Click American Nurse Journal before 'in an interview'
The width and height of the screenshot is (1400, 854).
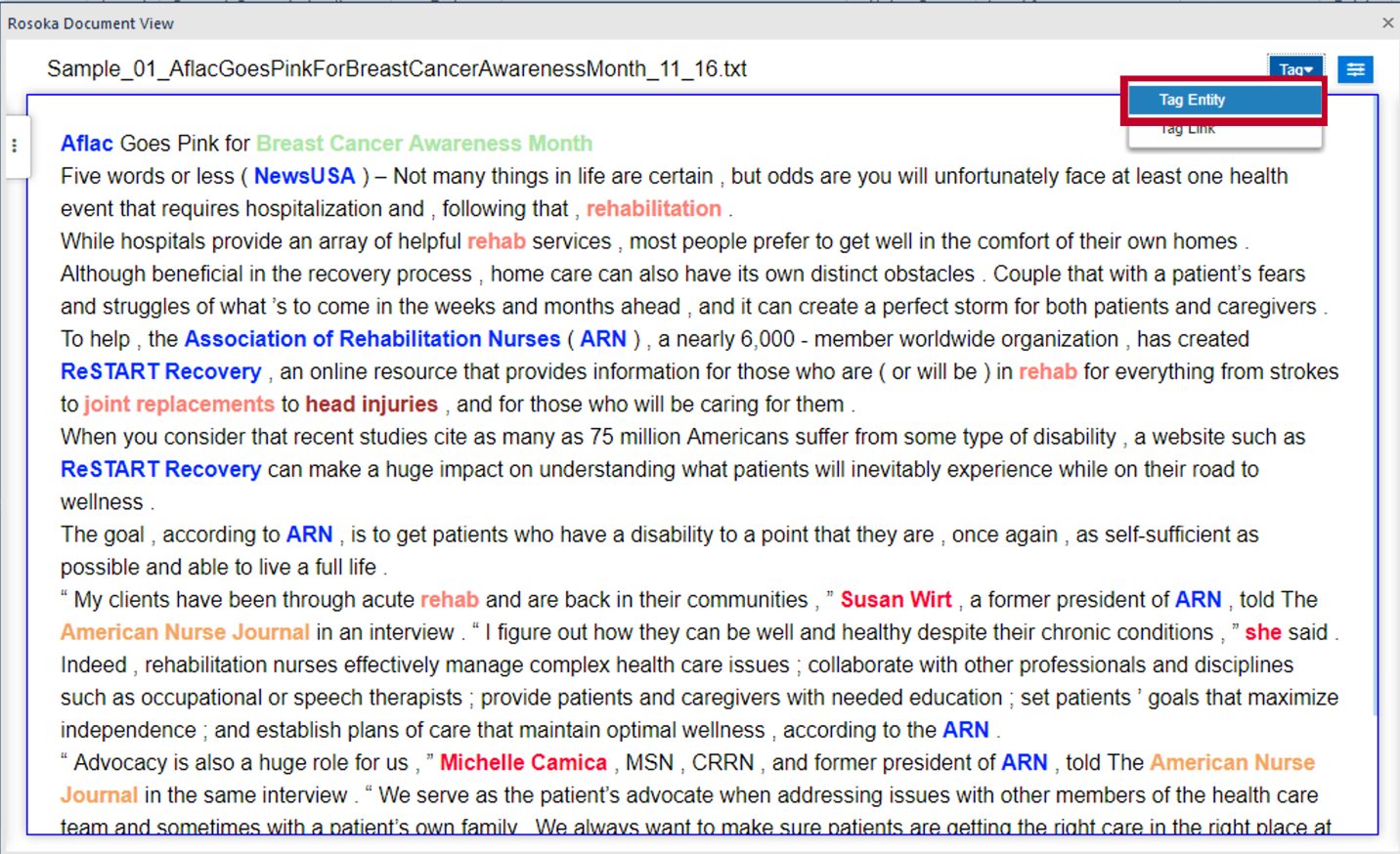(x=185, y=632)
